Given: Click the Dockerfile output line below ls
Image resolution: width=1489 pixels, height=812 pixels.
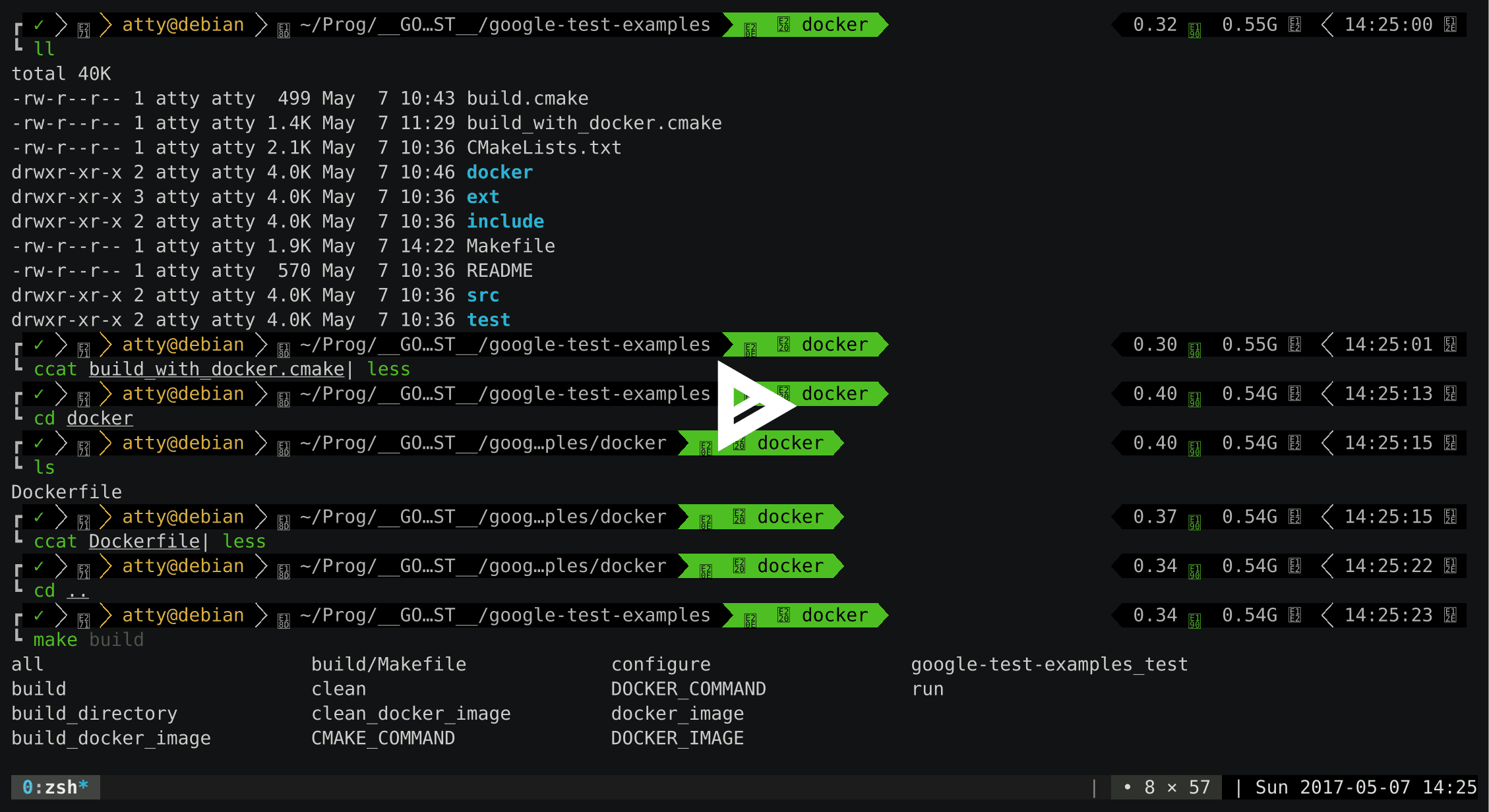Looking at the screenshot, I should (x=67, y=492).
